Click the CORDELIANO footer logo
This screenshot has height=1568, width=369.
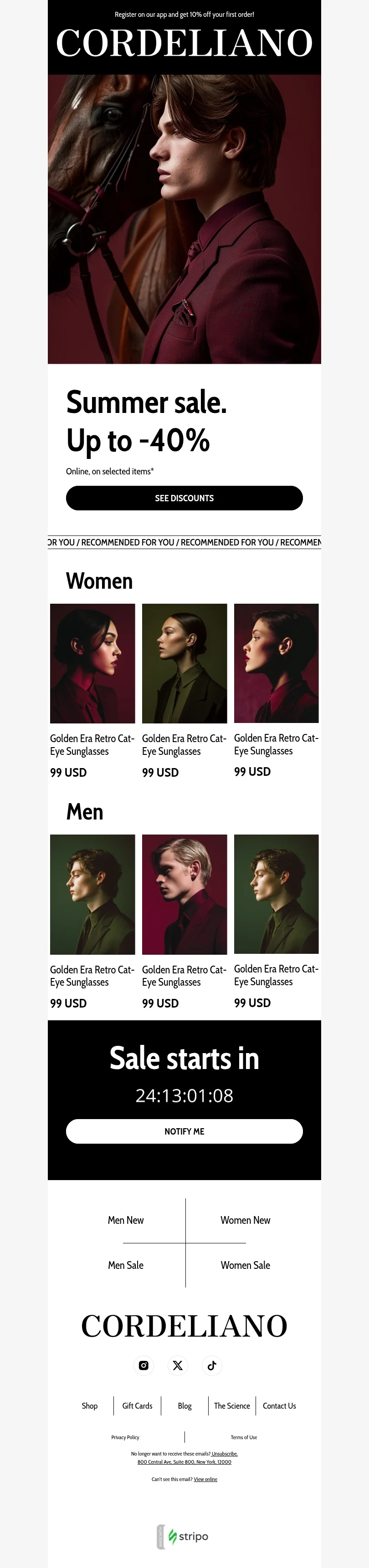(x=184, y=1325)
